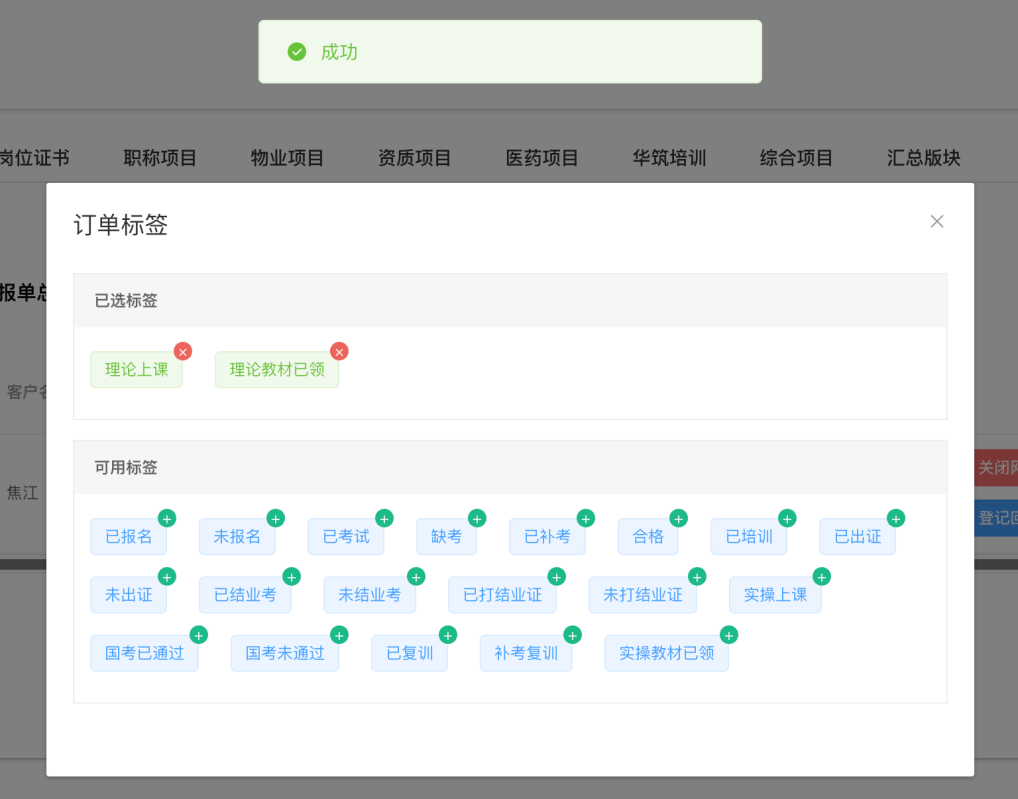Switch to the 物业项目 tab
Screen dimensions: 1018x799
pos(287,158)
